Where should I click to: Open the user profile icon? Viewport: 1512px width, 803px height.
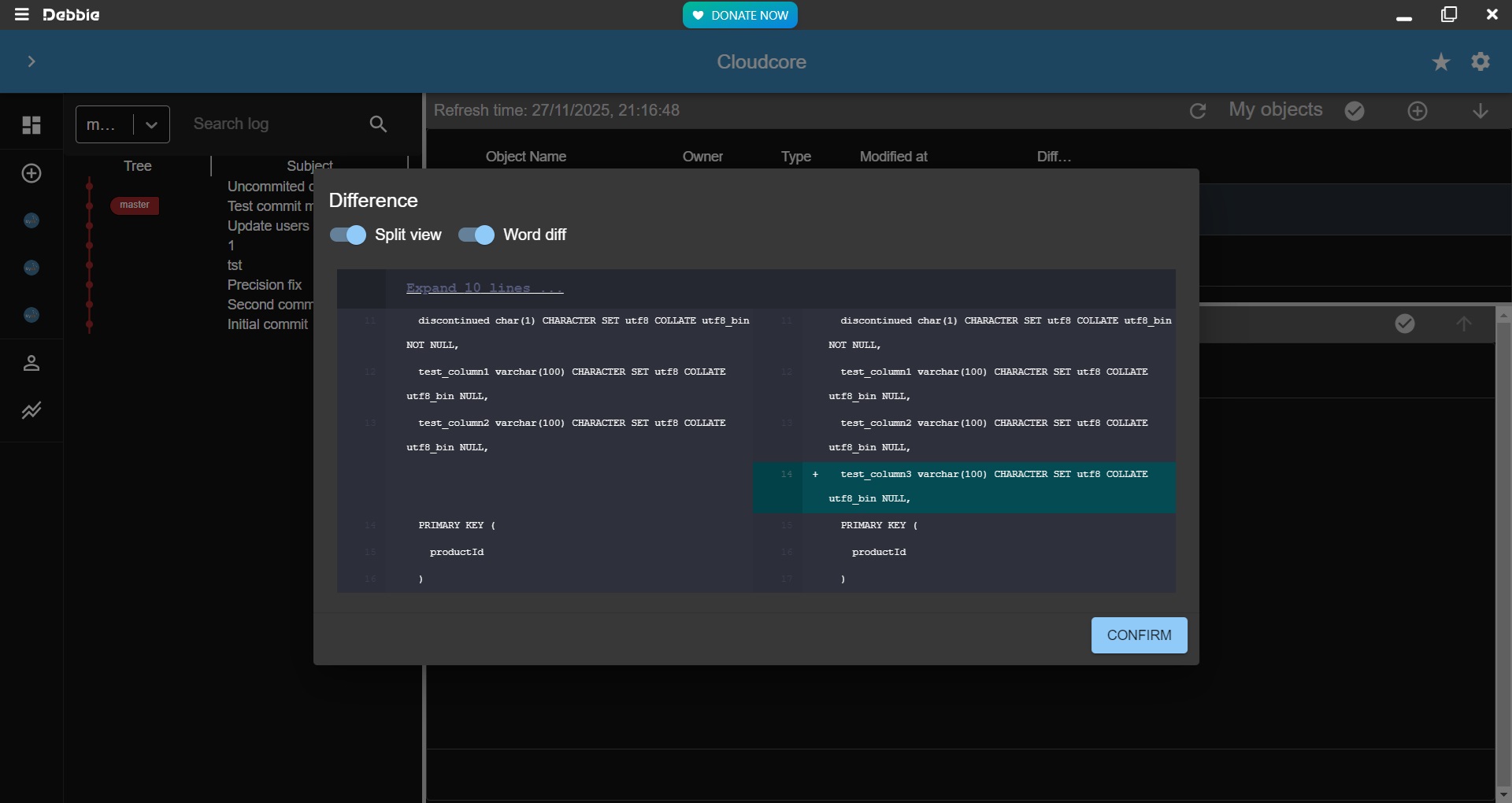tap(31, 363)
